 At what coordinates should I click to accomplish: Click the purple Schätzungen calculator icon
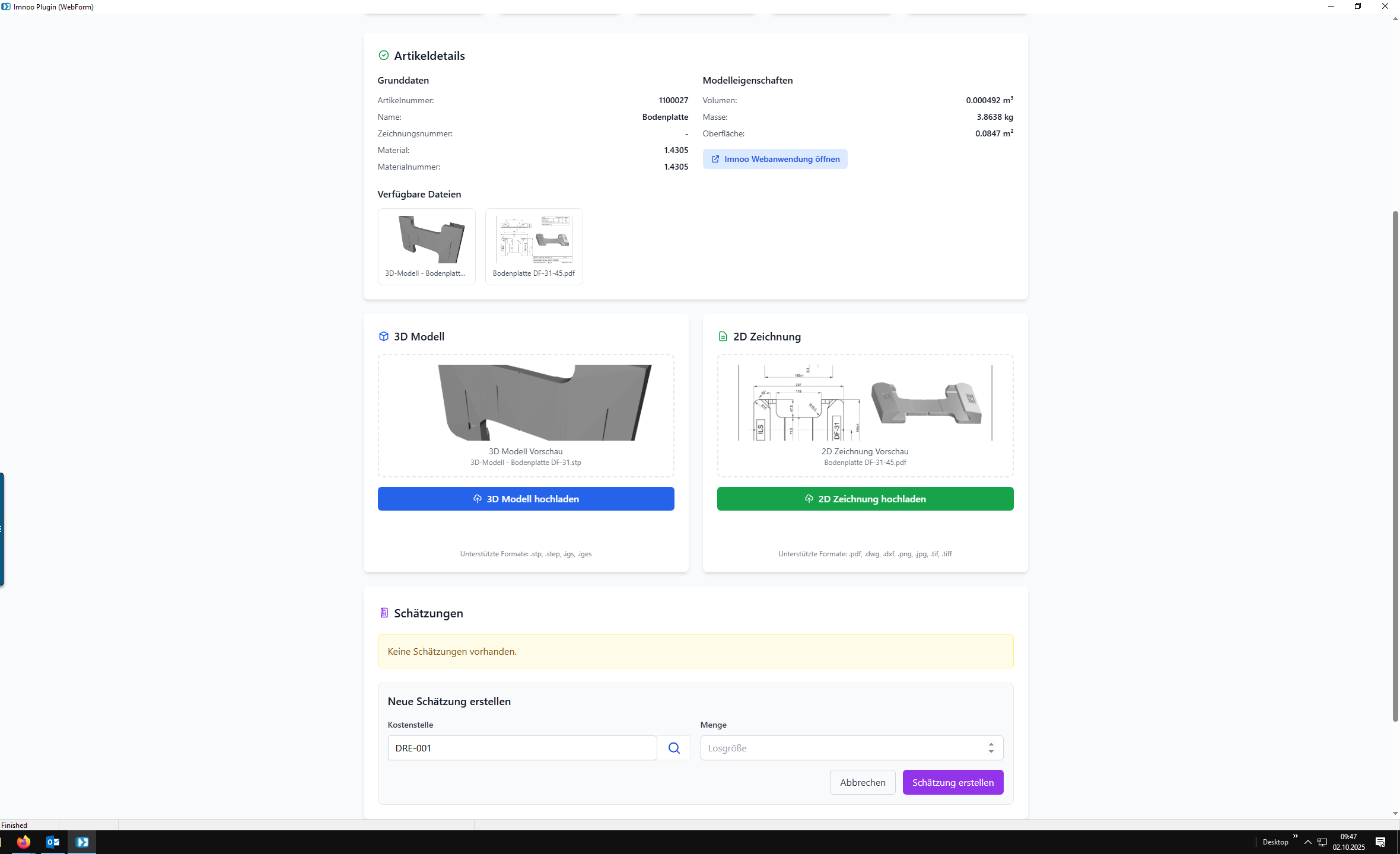point(384,613)
